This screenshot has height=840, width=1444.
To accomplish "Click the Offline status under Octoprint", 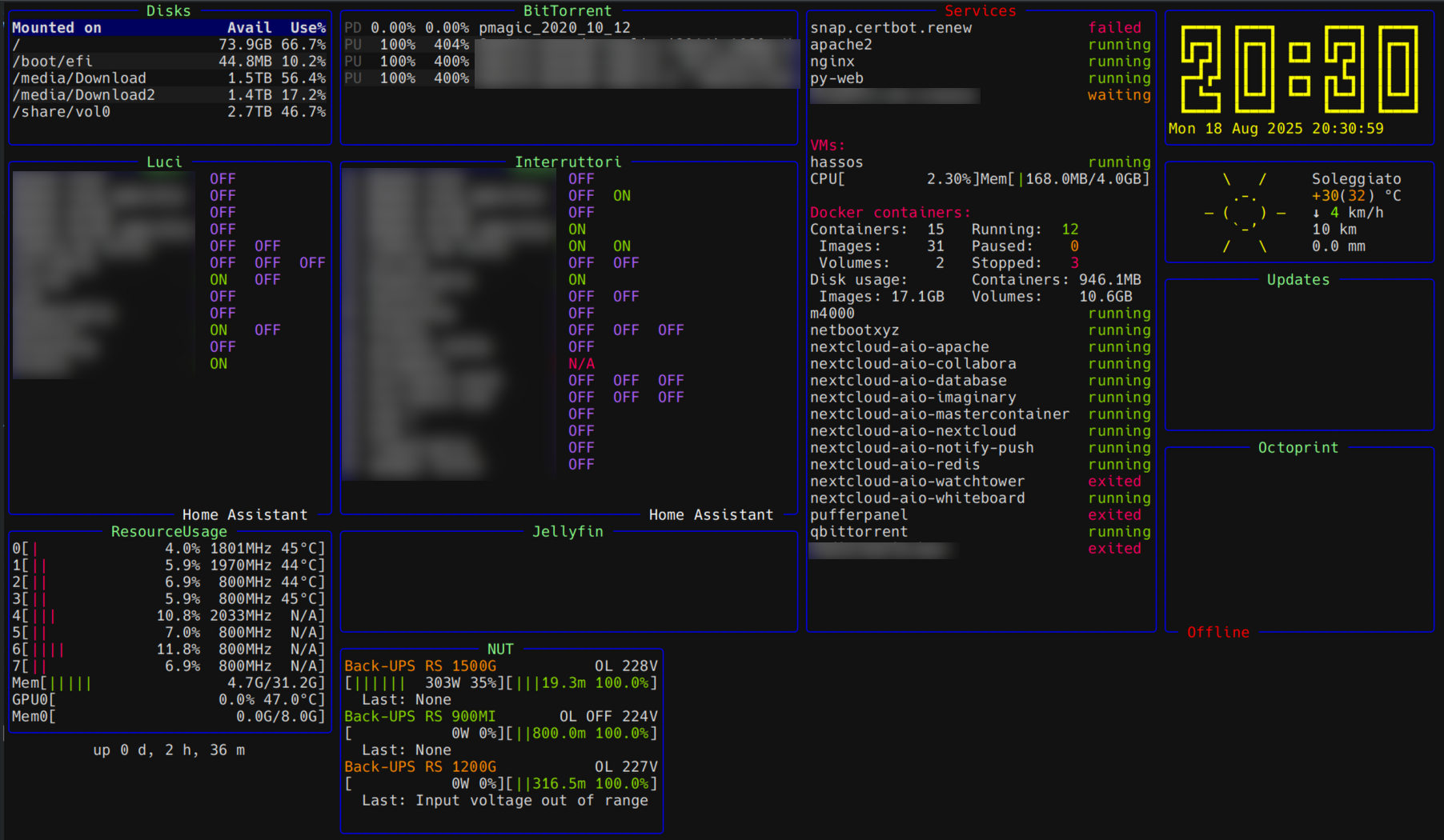I will click(1217, 633).
